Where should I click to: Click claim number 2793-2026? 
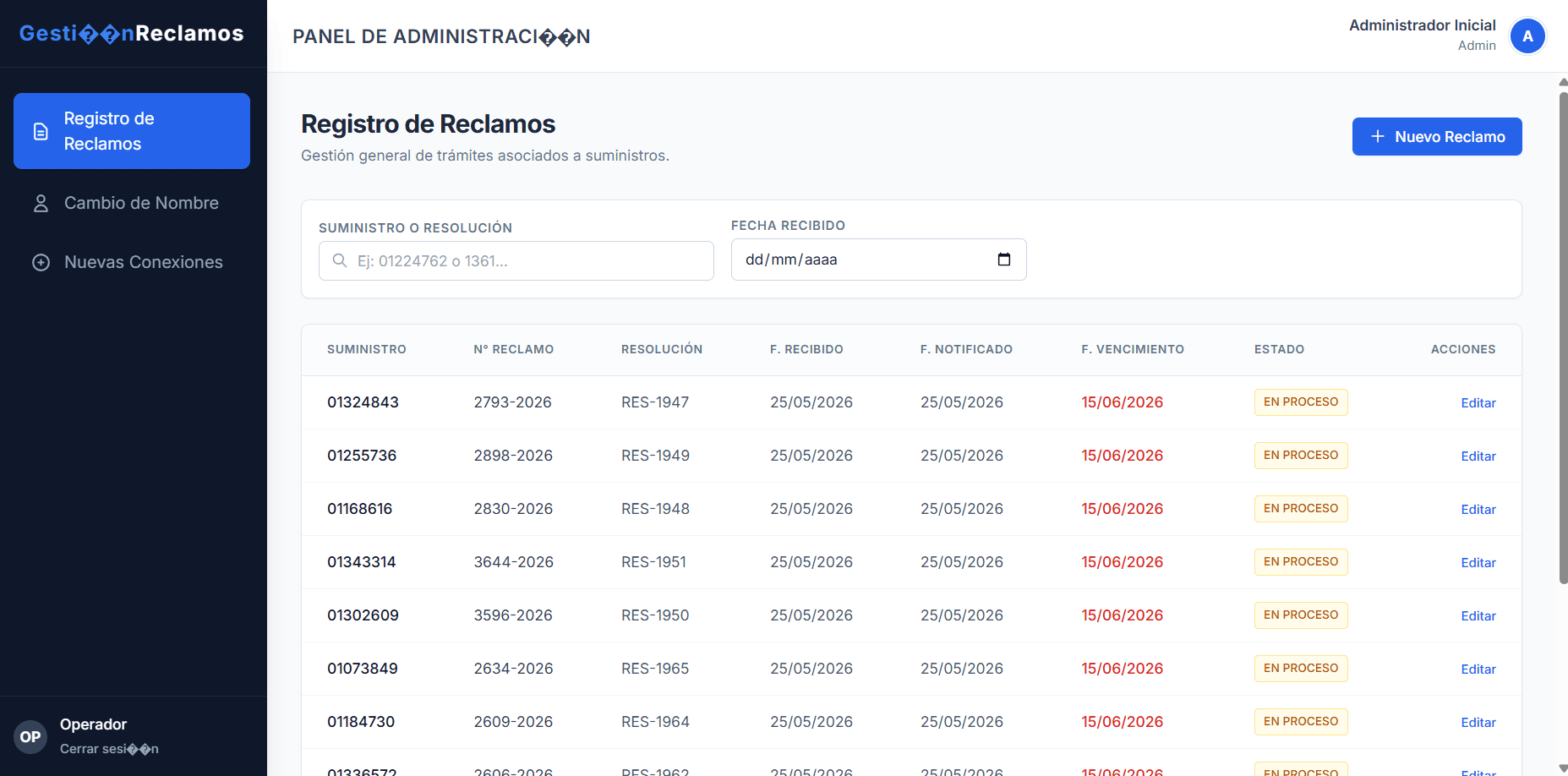pos(512,402)
